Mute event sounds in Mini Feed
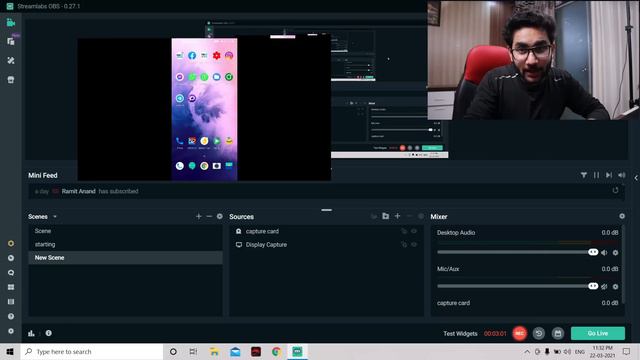This screenshot has height=360, width=640. pyautogui.click(x=621, y=175)
